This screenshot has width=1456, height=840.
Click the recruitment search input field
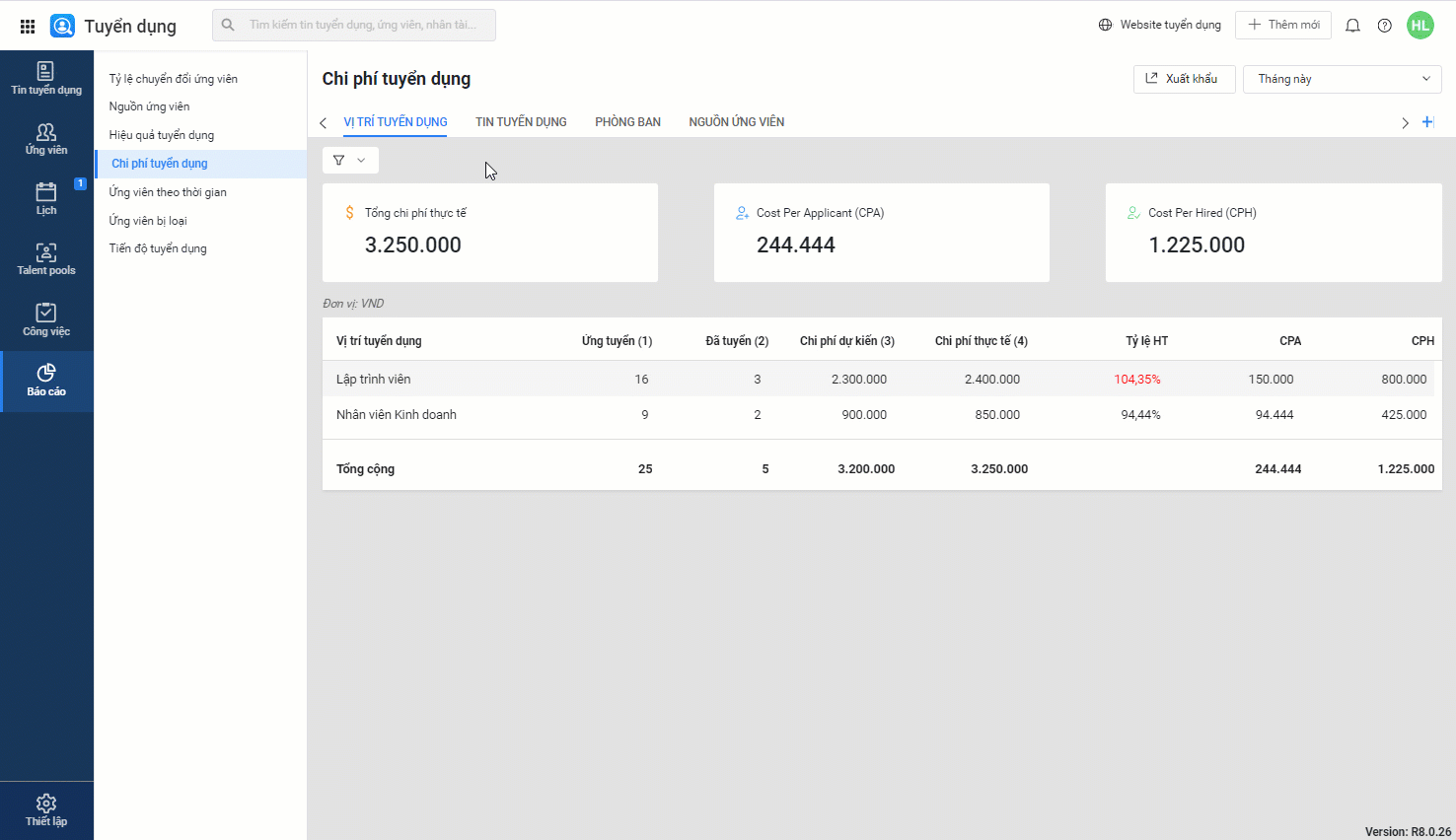coord(363,25)
